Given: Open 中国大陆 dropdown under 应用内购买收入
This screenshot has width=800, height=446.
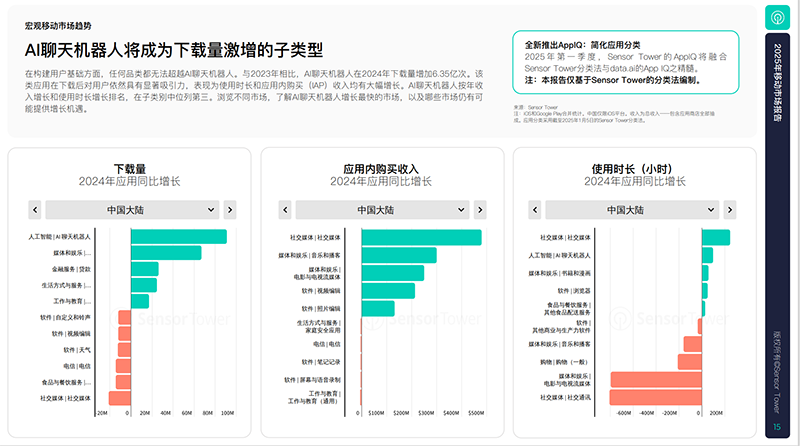Looking at the screenshot, I should (382, 210).
